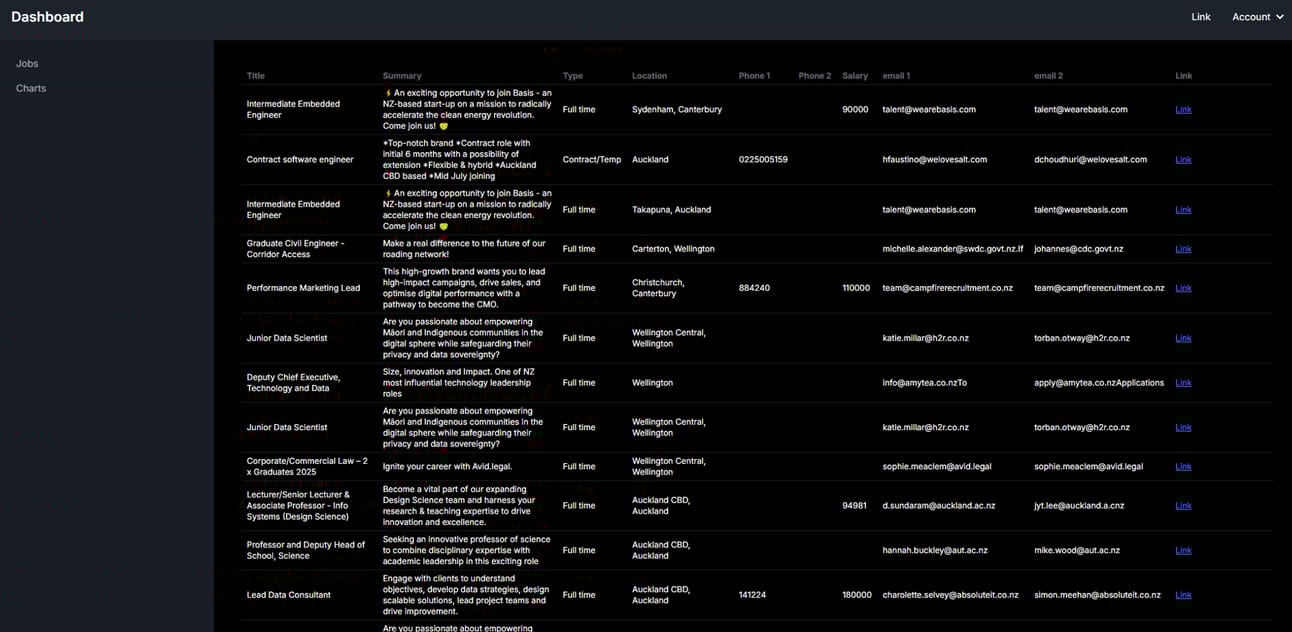Select the Corporate/Commercial Law – 2 x Graduates 2025 title
The height and width of the screenshot is (632, 1292).
(307, 467)
